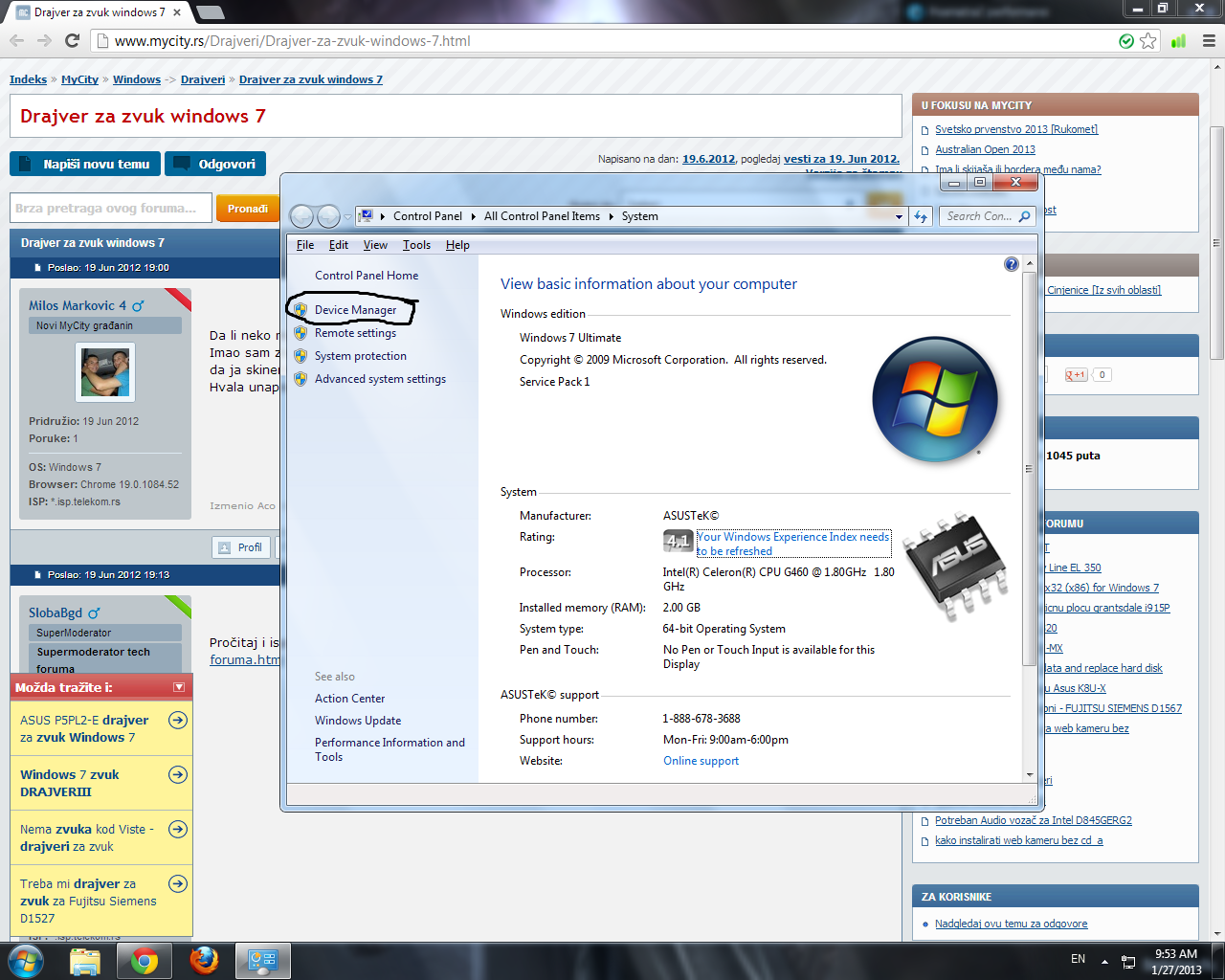The width and height of the screenshot is (1225, 980).
Task: Click Milos Markovic's avatar photo
Action: 105,372
